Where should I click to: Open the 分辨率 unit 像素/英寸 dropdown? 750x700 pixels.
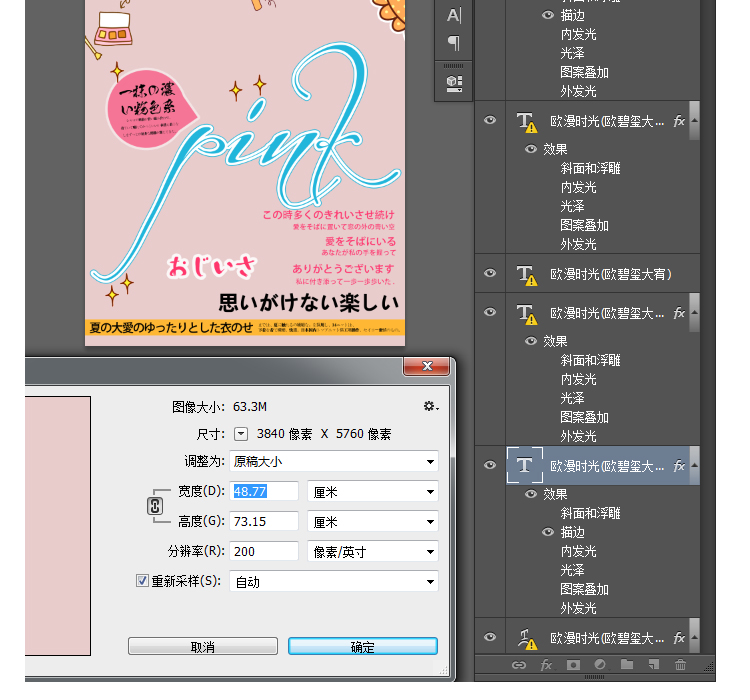click(372, 551)
